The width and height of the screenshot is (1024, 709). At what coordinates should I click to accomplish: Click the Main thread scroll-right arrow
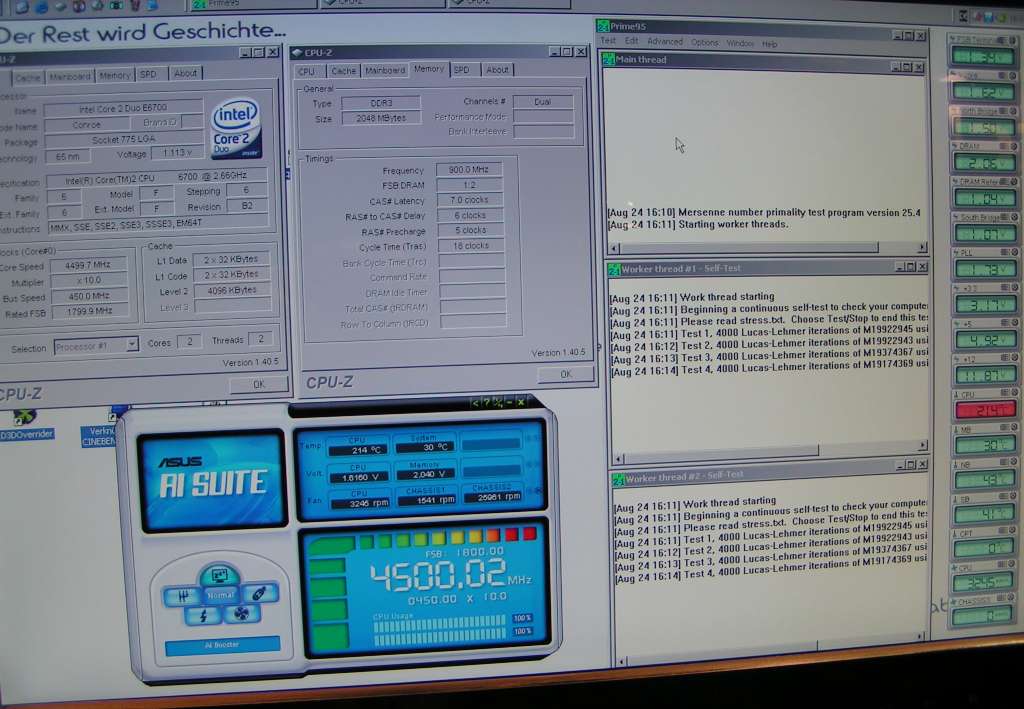[921, 247]
